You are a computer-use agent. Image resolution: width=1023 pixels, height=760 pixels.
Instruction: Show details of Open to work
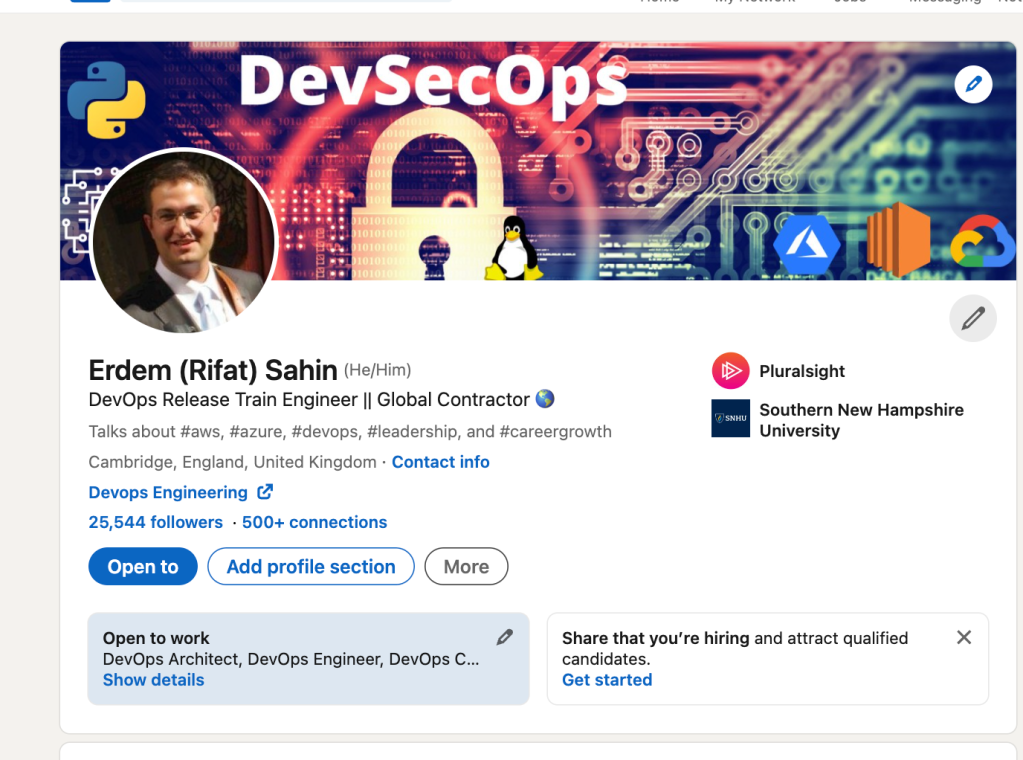coord(153,680)
